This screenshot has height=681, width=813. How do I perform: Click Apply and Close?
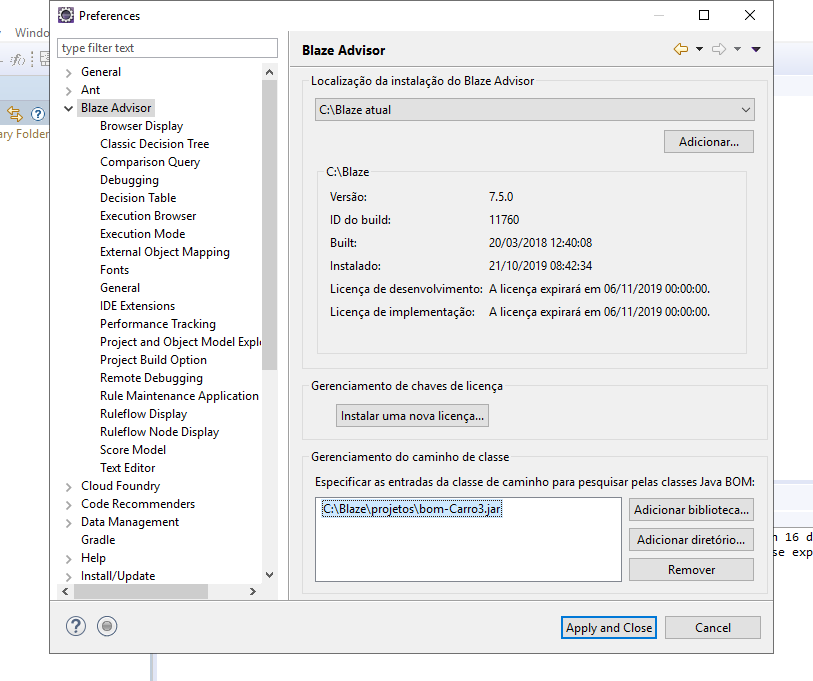(608, 627)
